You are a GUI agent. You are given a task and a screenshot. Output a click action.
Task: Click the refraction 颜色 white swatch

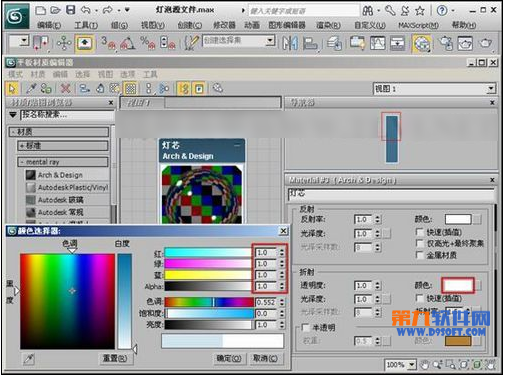point(458,285)
